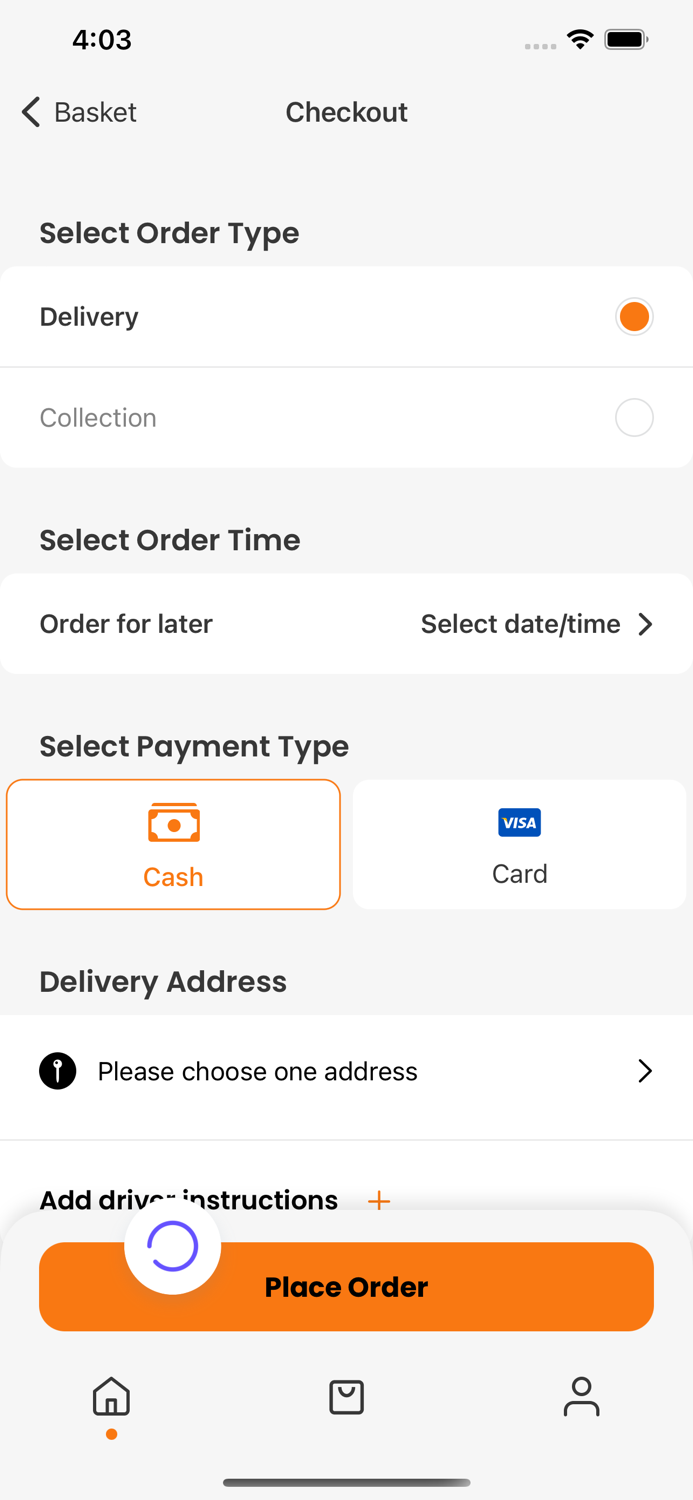Screen dimensions: 693x1500
Task: Tap the orange cash banknote icon
Action: coord(173,823)
